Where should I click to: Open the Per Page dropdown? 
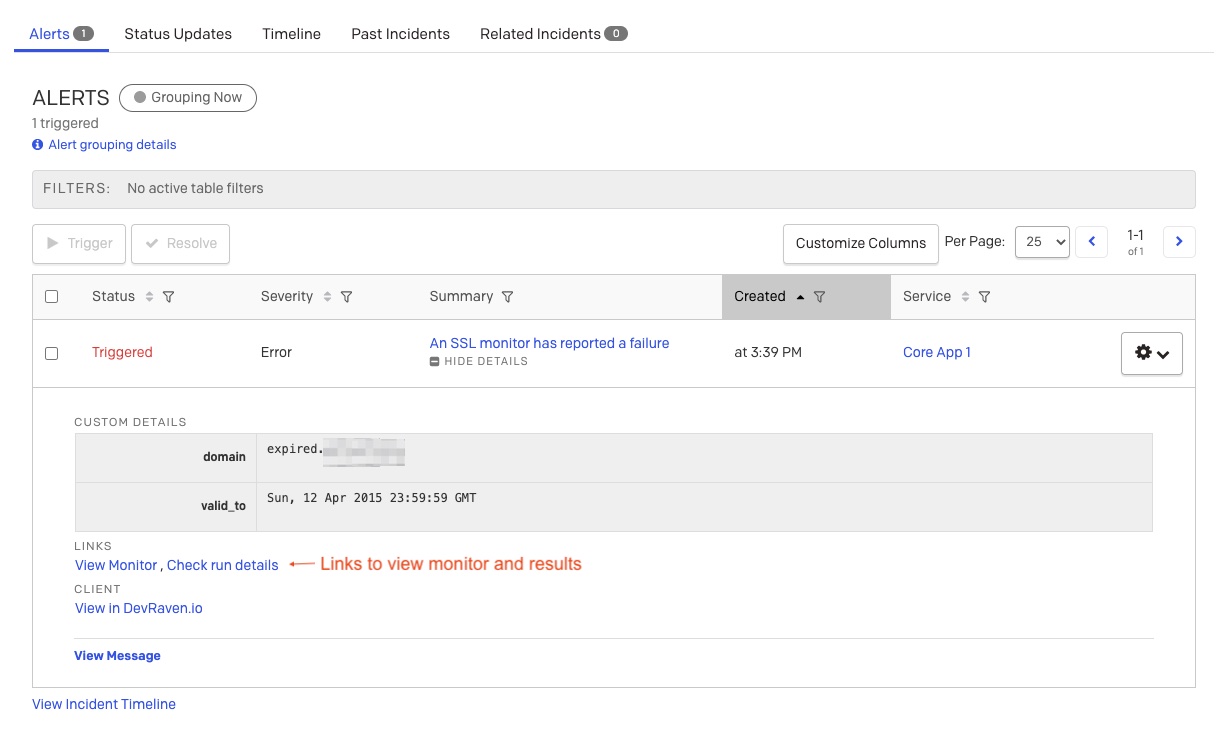coord(1042,241)
